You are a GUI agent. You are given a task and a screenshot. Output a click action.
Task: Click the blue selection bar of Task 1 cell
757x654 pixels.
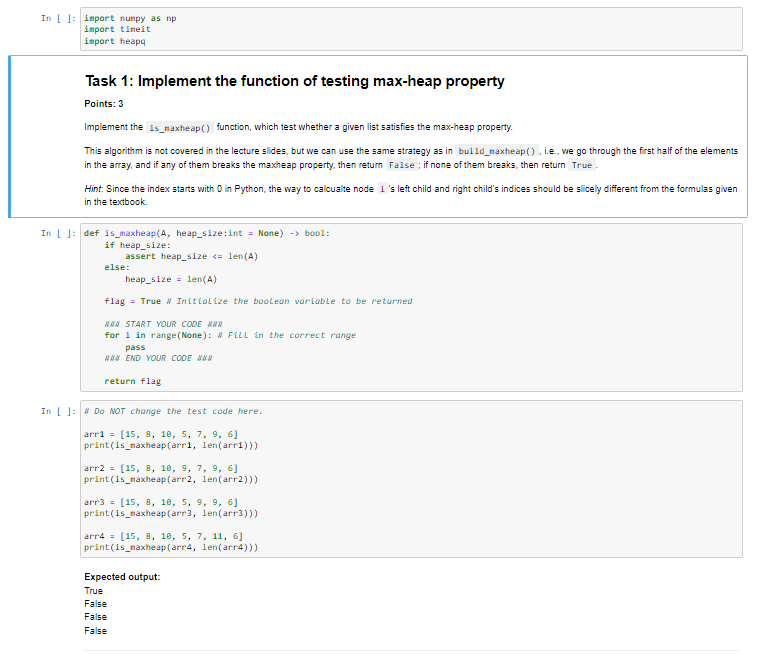[x=10, y=137]
